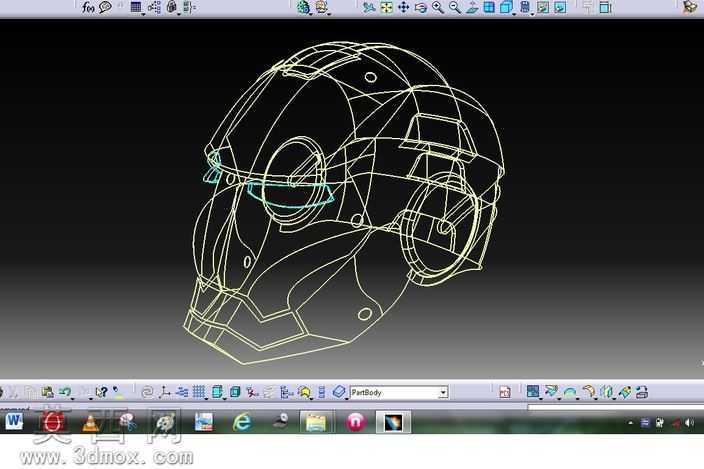Click the people icon beside the globe
This screenshot has height=469, width=704.
(321, 7)
